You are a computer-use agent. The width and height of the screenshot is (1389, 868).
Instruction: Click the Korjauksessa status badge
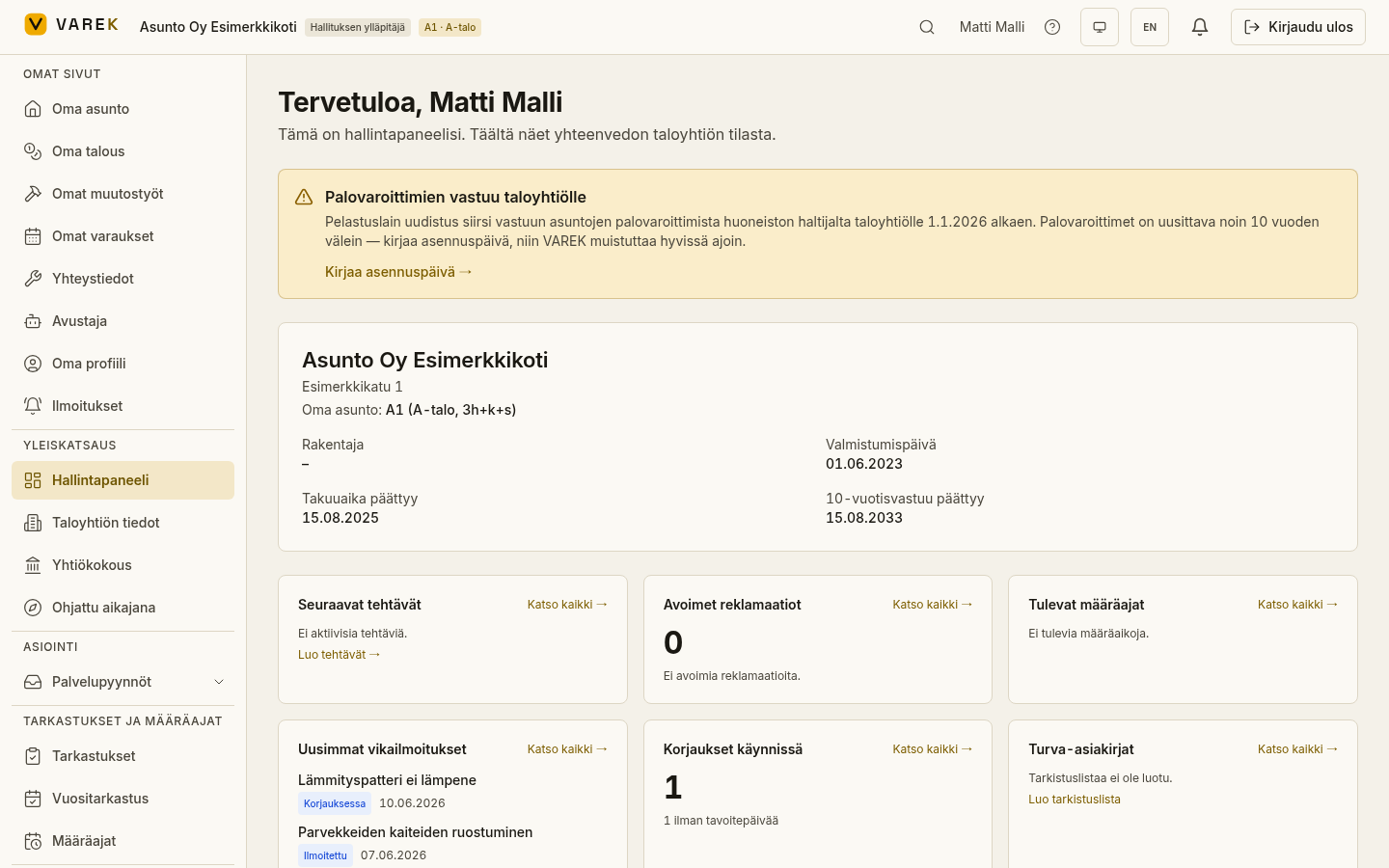tap(335, 803)
